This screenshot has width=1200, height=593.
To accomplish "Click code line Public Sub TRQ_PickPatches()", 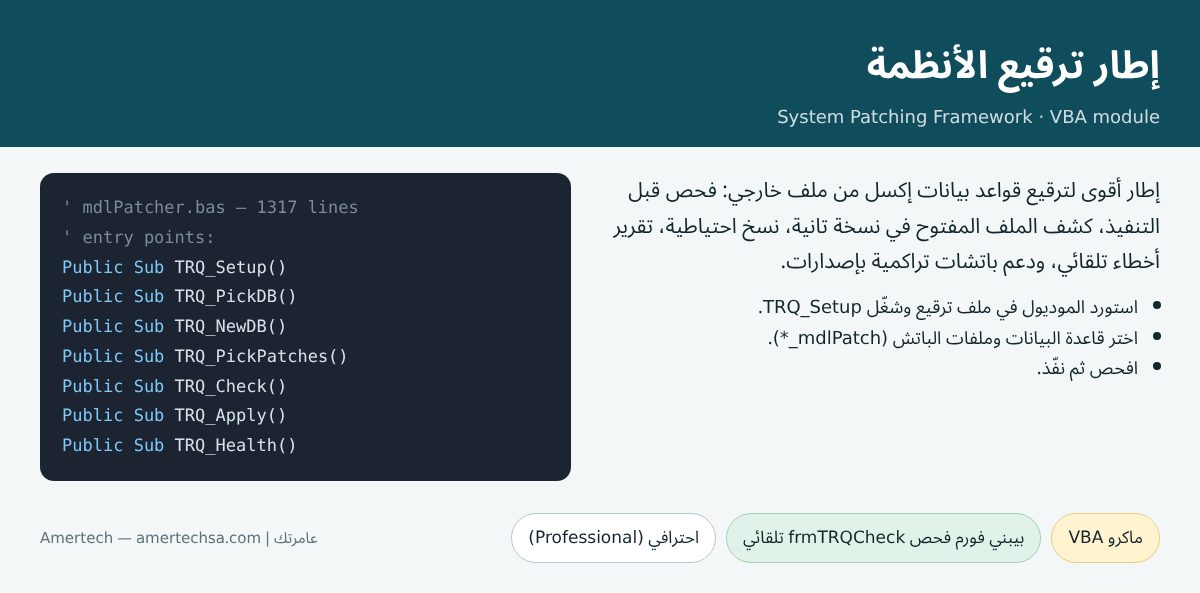I will click(x=205, y=356).
